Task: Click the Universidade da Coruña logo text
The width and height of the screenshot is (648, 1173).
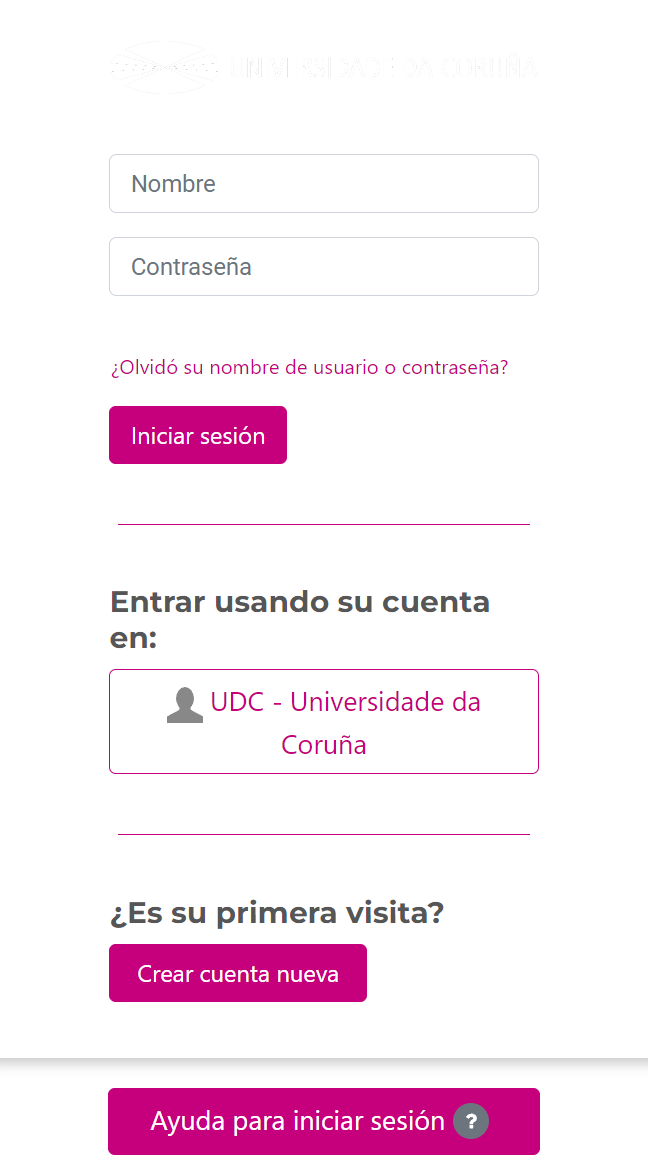Action: (x=383, y=67)
